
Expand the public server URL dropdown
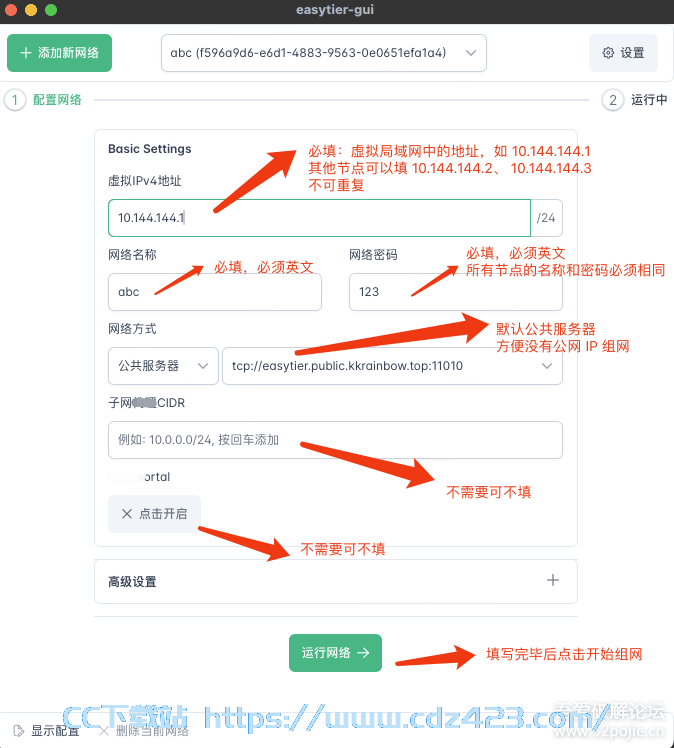[392, 366]
